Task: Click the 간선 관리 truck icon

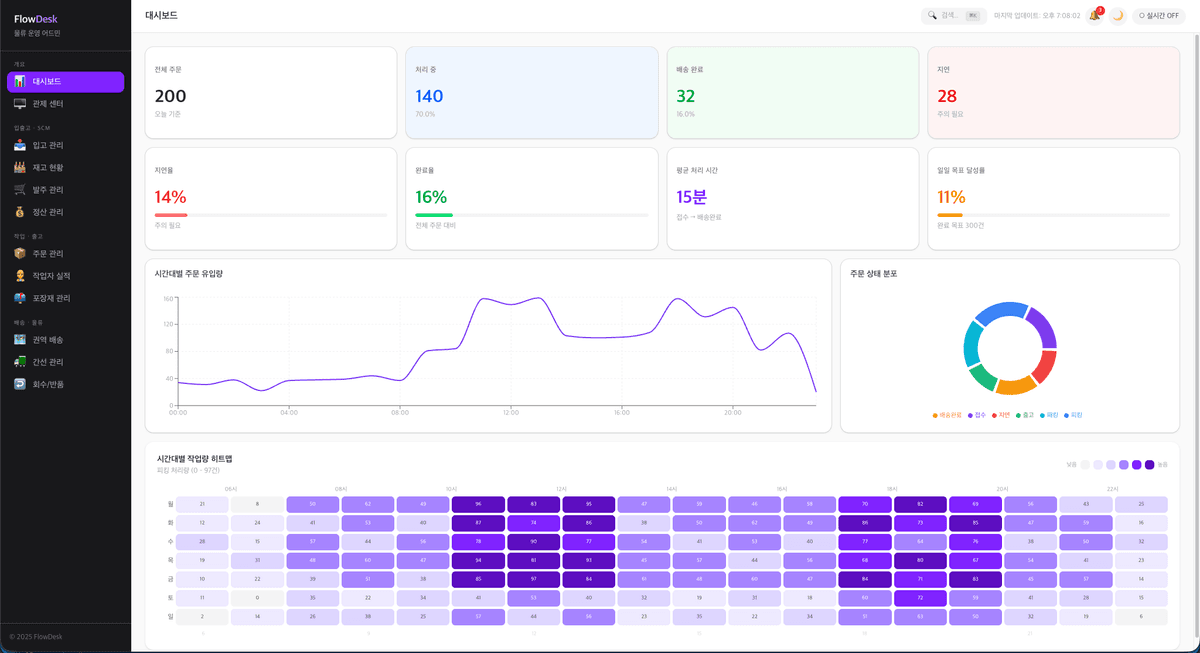Action: [x=20, y=362]
